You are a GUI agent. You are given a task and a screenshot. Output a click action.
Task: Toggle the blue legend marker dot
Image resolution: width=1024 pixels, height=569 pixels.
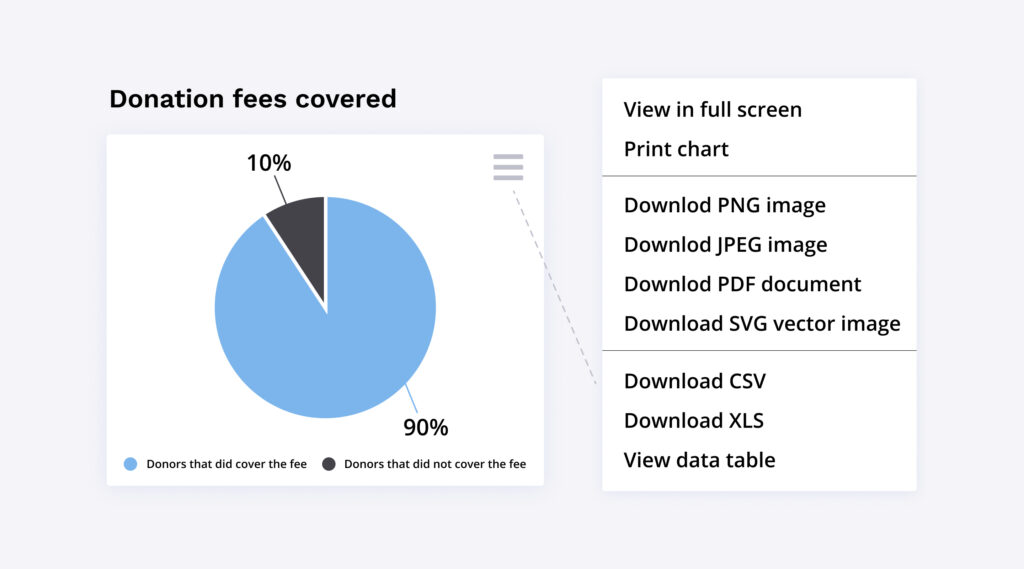(130, 464)
